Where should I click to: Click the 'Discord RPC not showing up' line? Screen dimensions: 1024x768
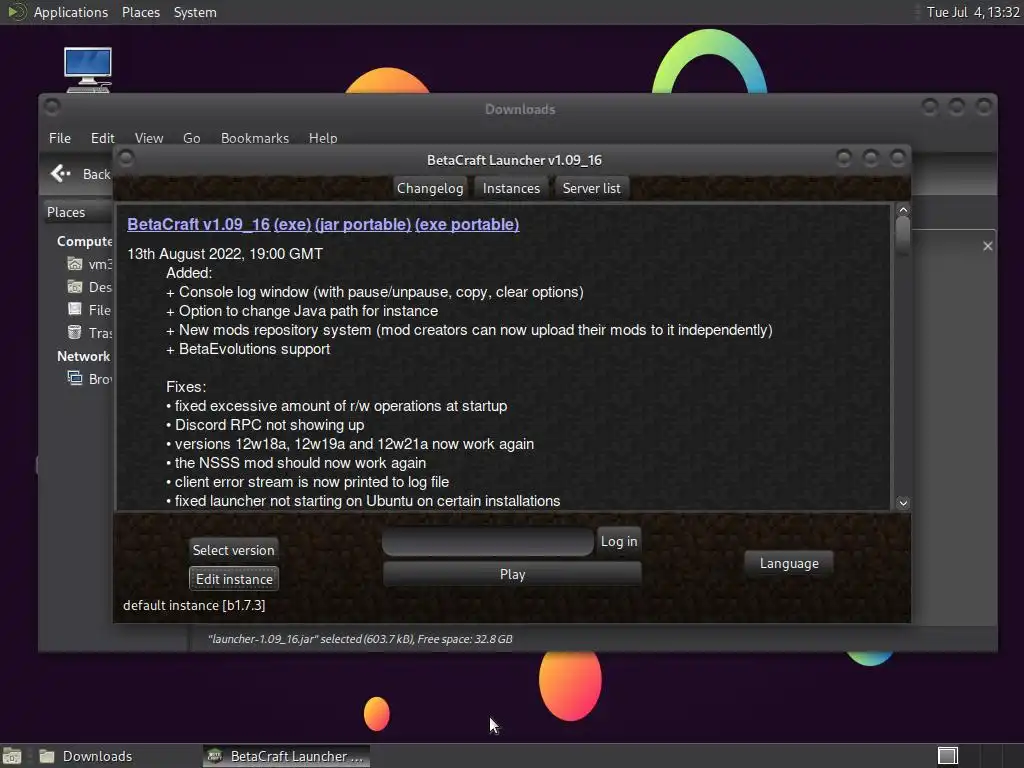pyautogui.click(x=265, y=424)
